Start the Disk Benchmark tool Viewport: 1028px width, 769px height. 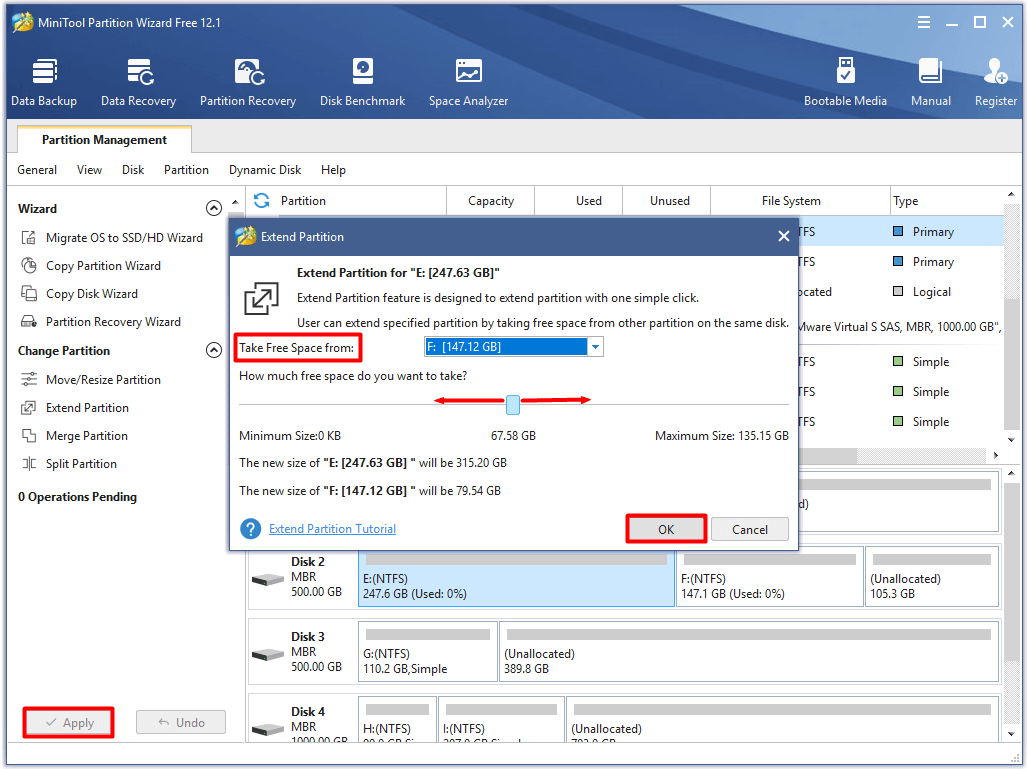point(362,83)
